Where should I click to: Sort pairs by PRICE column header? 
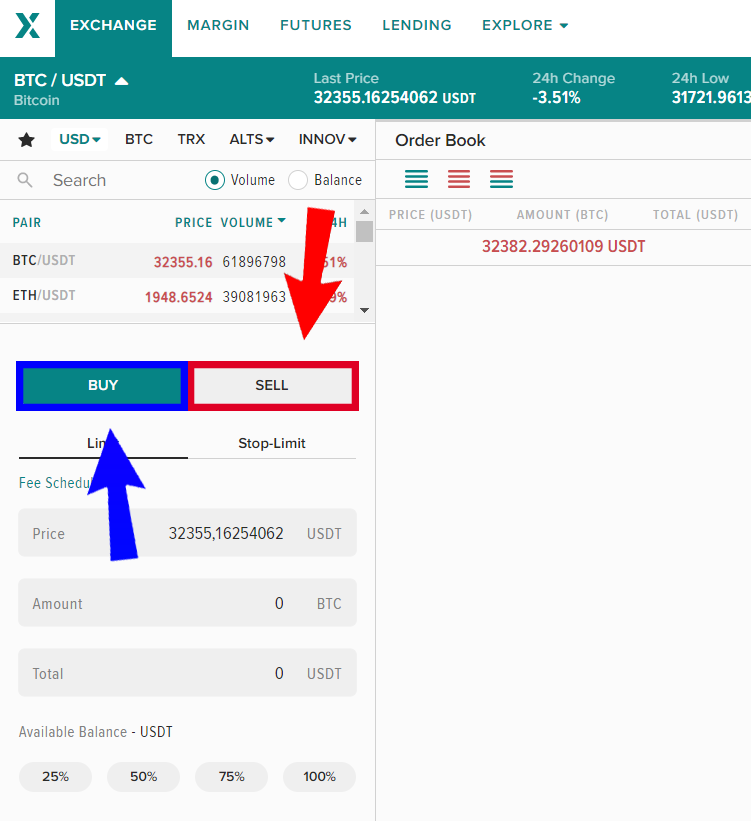click(193, 223)
